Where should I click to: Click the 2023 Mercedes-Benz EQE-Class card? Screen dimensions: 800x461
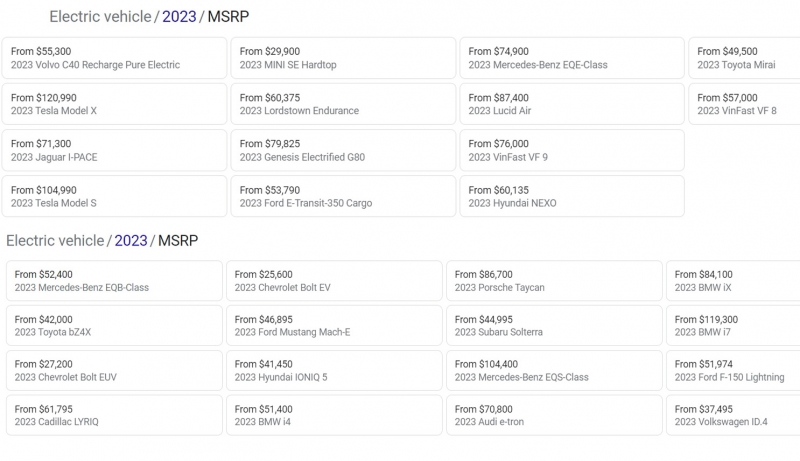(x=571, y=58)
